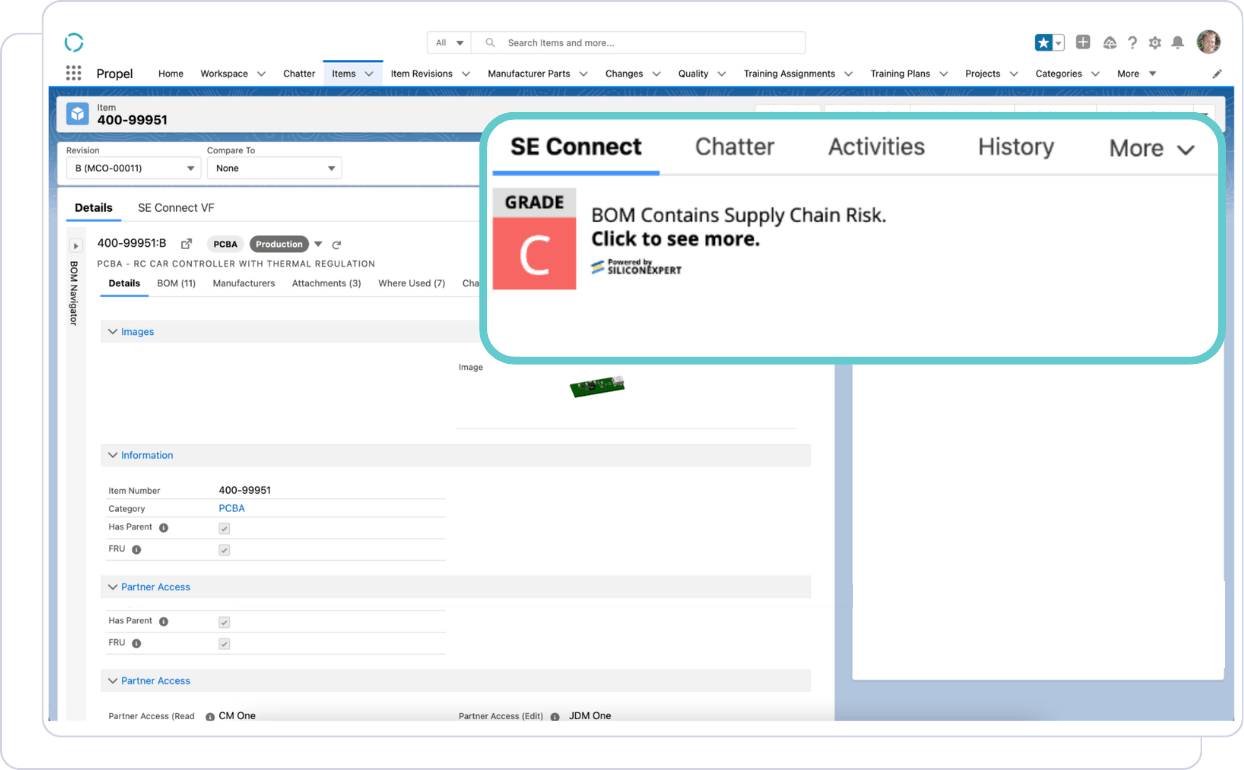
Task: Open the nav bar More menu
Action: click(1136, 74)
